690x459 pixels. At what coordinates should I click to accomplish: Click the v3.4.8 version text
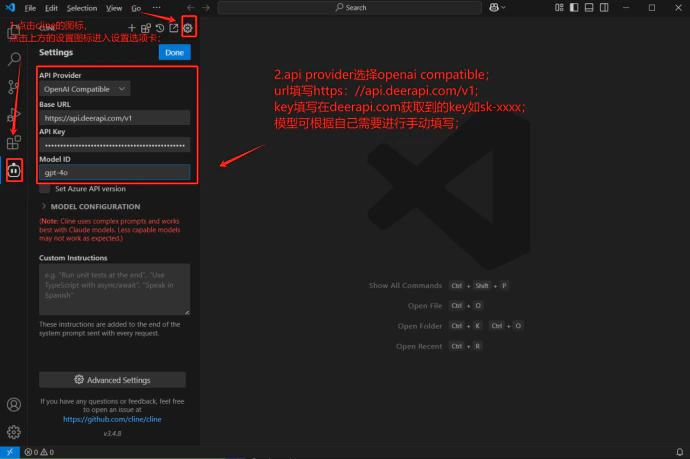coord(112,433)
